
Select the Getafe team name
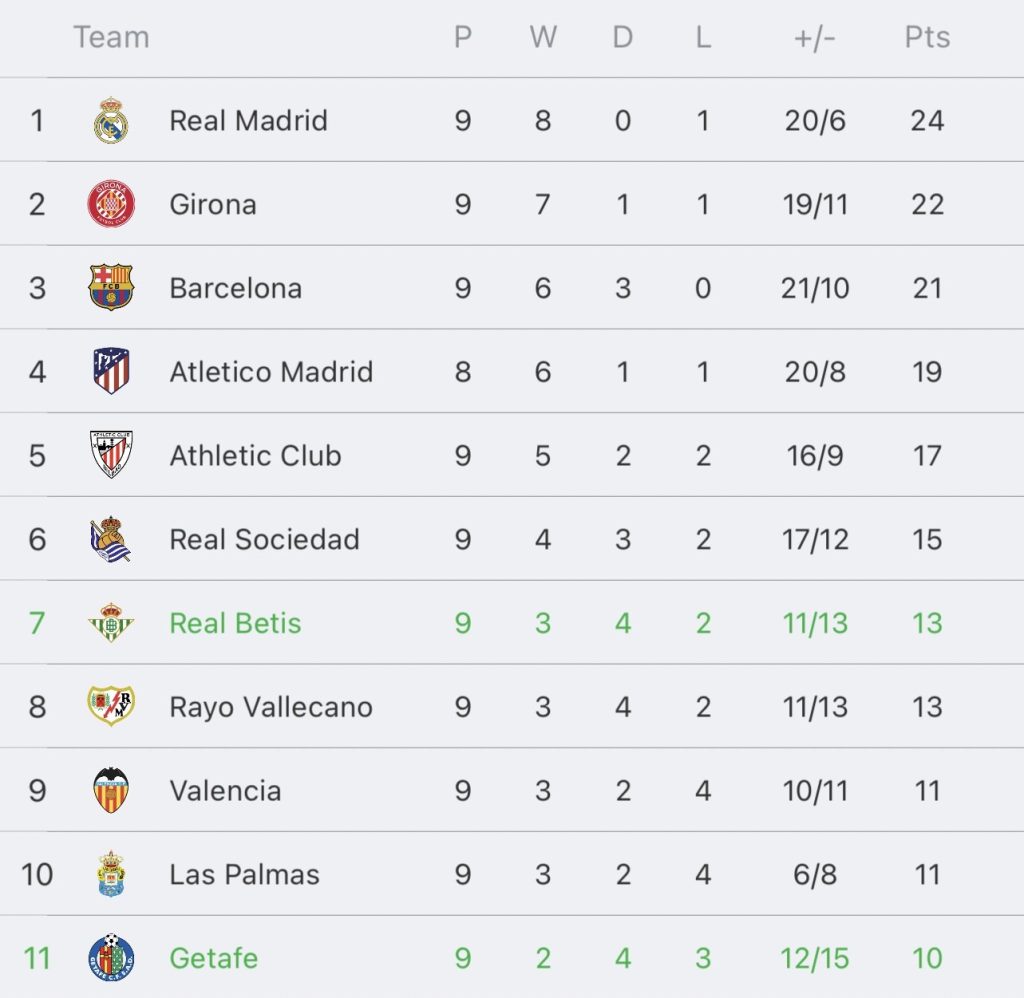point(214,958)
